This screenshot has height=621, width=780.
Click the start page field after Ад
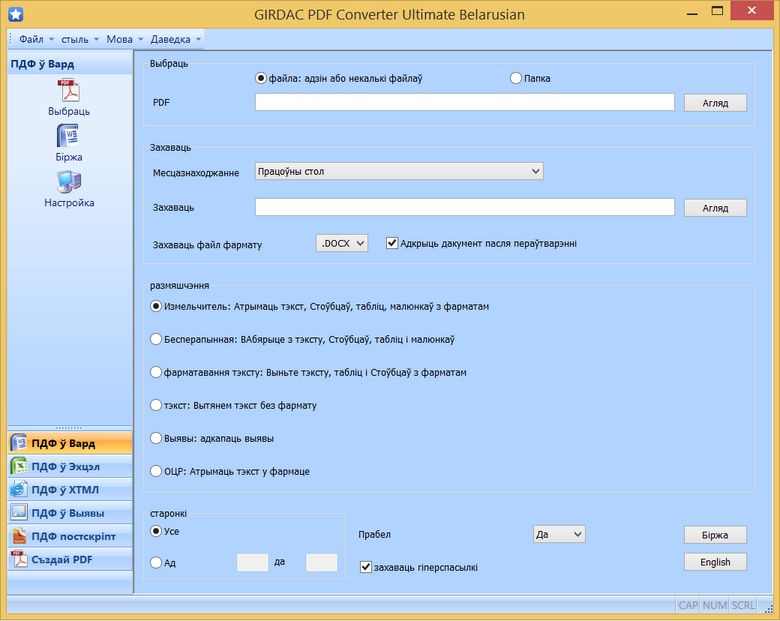[252, 562]
